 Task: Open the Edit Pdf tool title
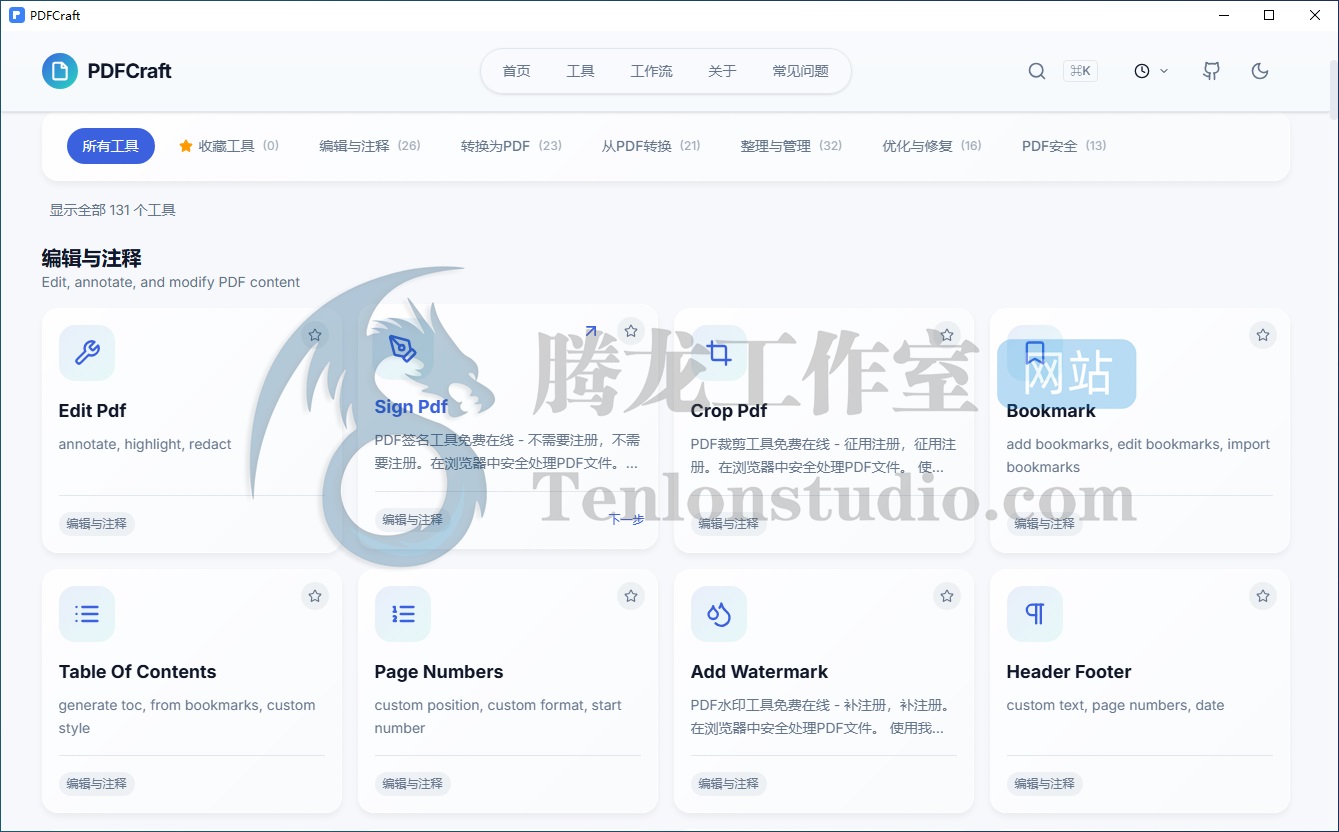pos(92,411)
